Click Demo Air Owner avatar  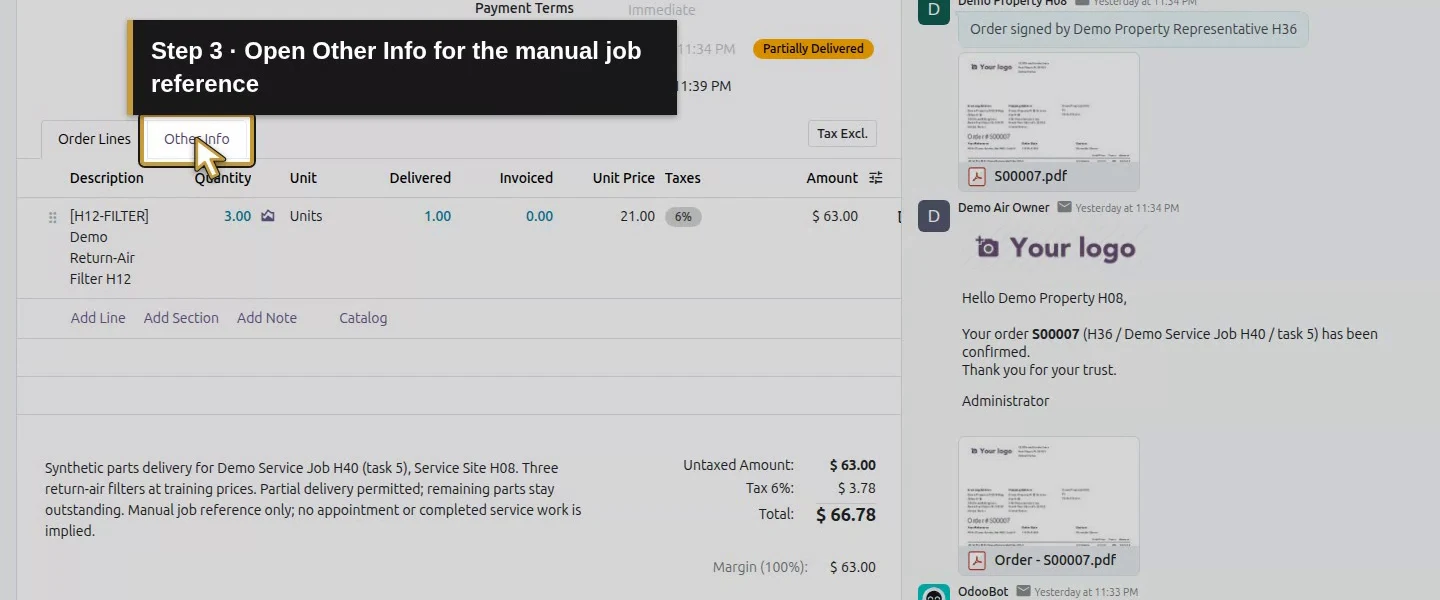point(934,216)
